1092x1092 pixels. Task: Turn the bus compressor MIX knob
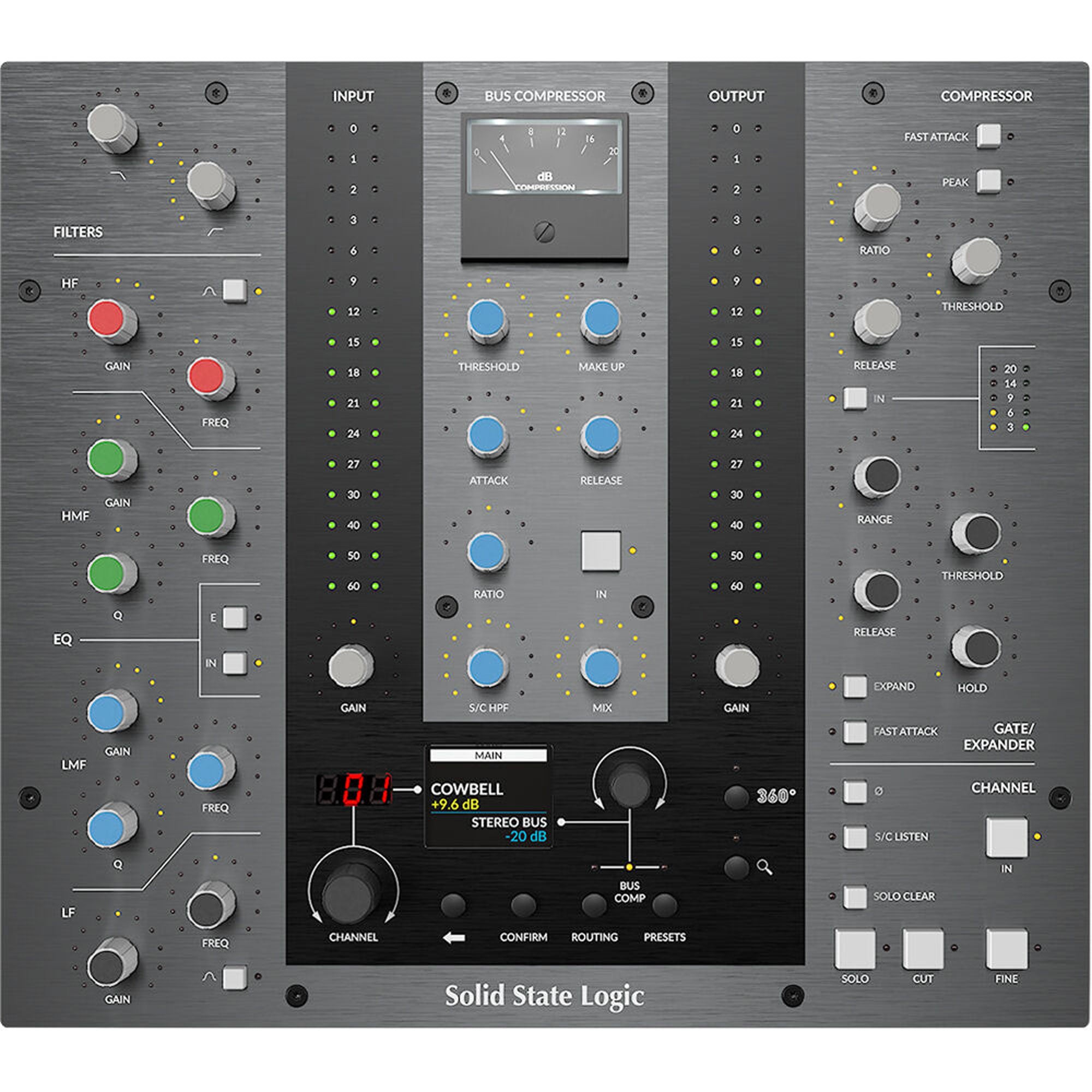click(x=600, y=668)
